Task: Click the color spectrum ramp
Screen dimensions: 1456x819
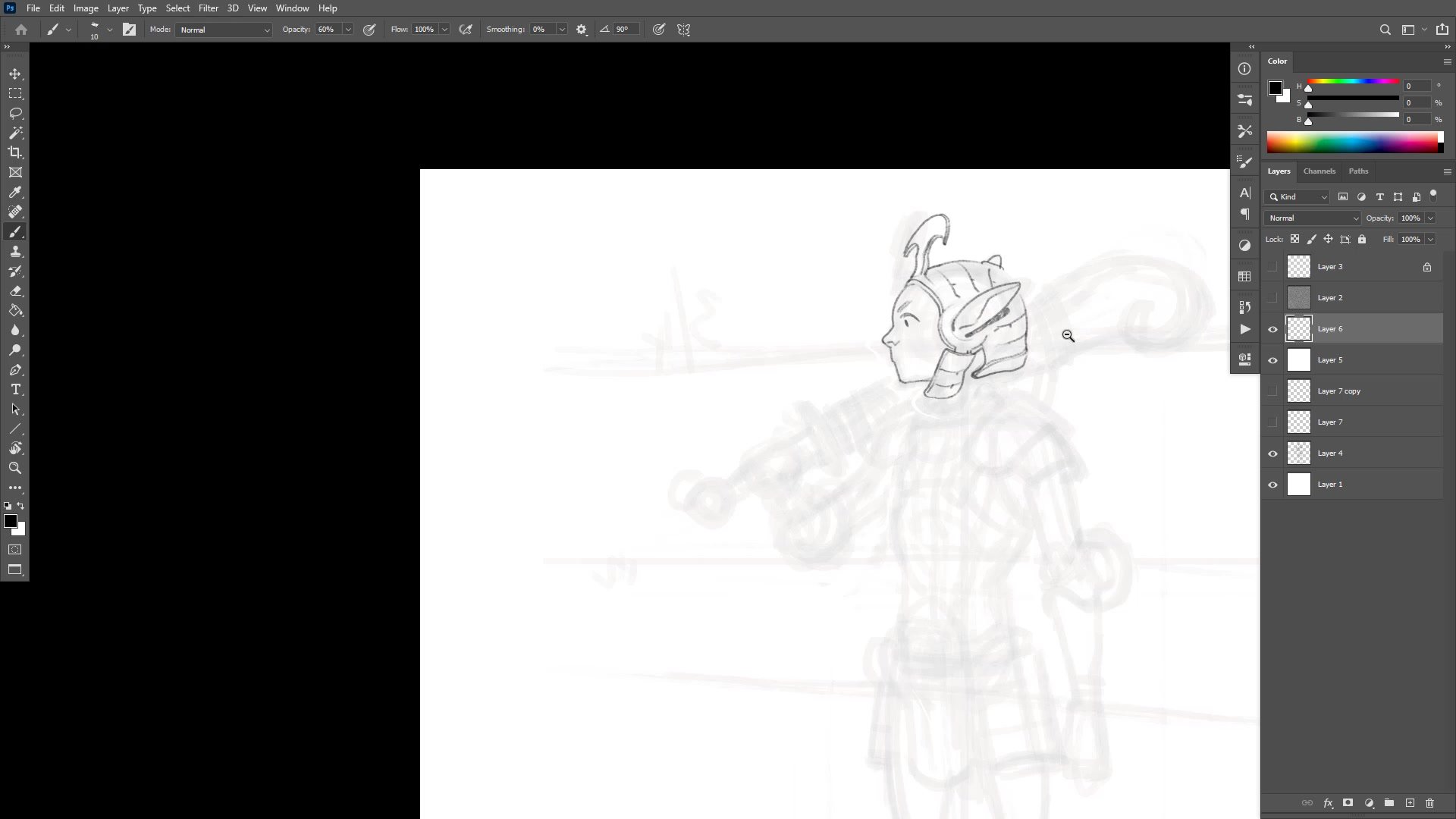Action: (x=1353, y=143)
